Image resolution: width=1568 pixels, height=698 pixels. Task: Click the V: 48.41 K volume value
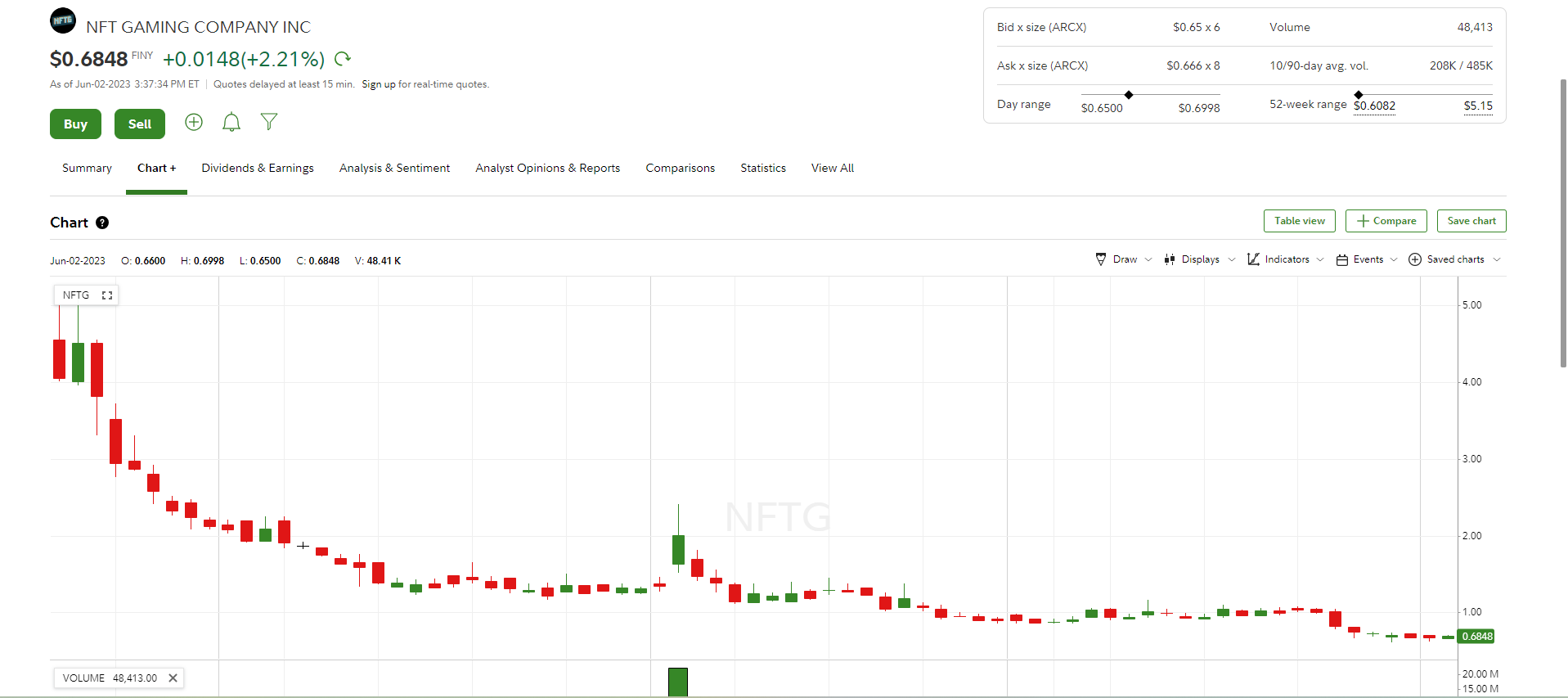[378, 261]
